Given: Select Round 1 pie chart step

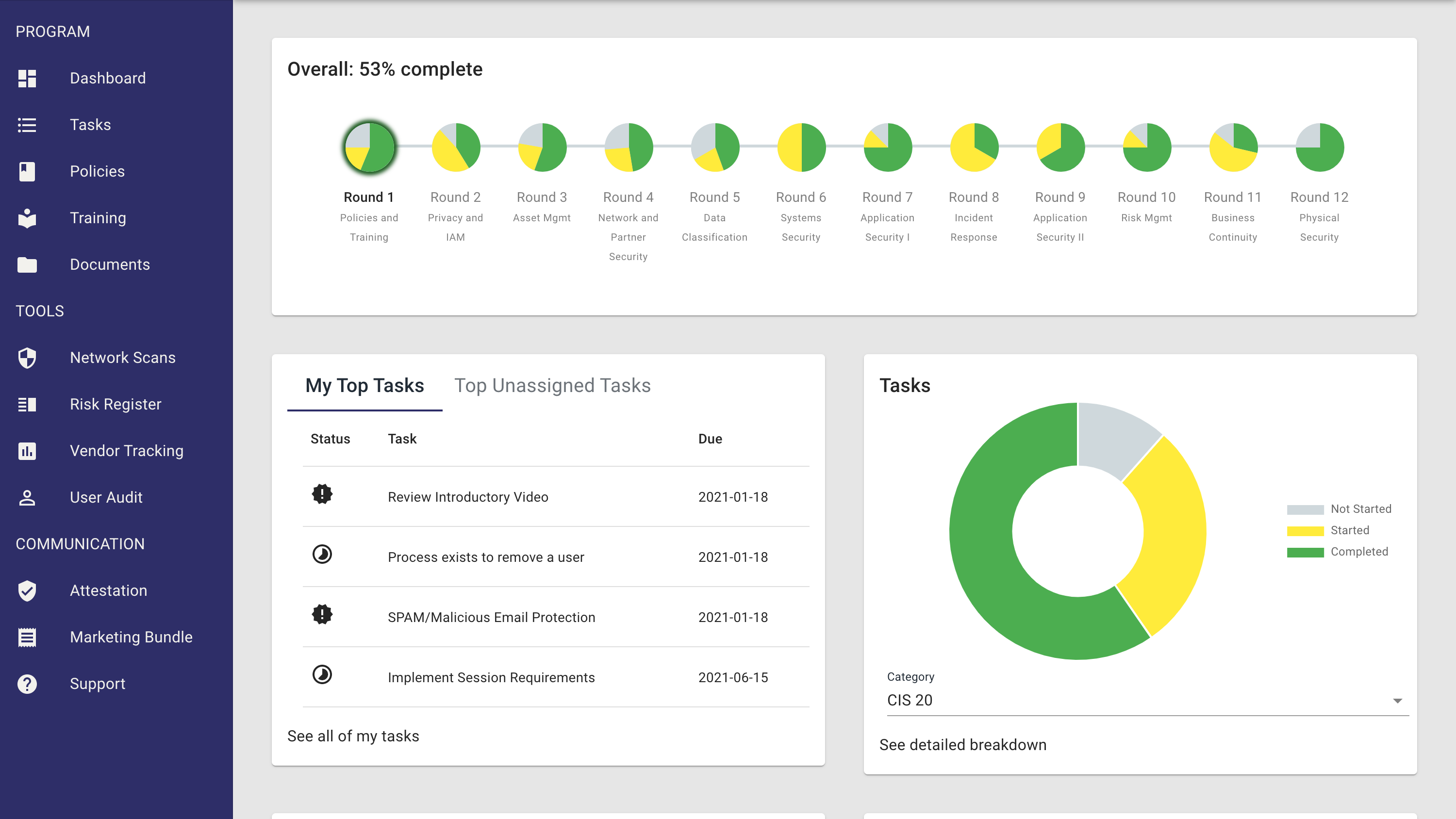Looking at the screenshot, I should coord(370,147).
